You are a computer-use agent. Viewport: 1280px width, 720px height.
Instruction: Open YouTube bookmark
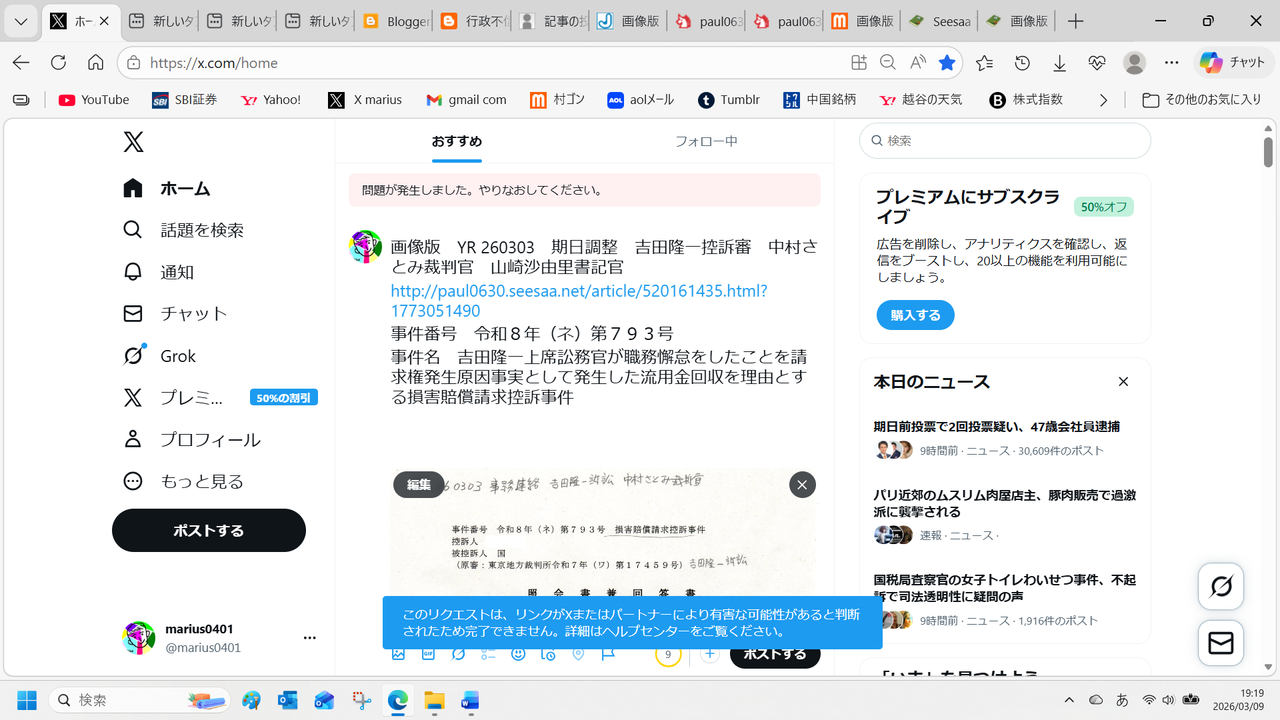pyautogui.click(x=94, y=100)
